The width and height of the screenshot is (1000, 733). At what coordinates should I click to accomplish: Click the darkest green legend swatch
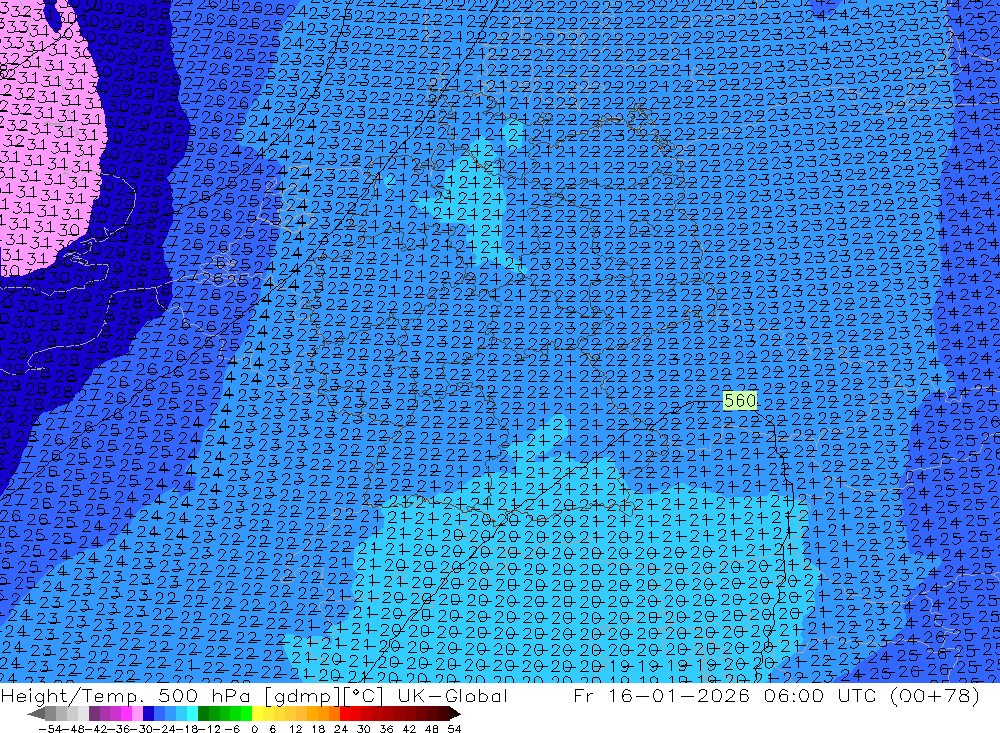[203, 713]
